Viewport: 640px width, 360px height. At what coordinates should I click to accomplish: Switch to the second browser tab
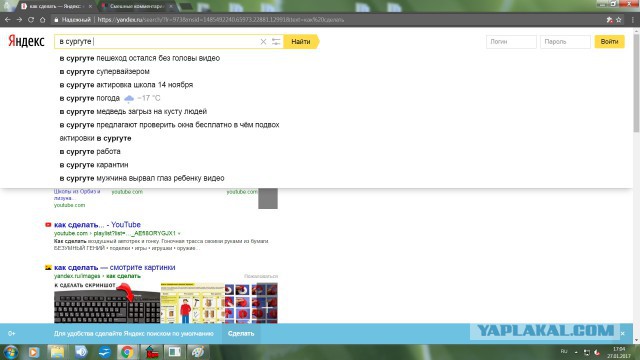coord(137,7)
